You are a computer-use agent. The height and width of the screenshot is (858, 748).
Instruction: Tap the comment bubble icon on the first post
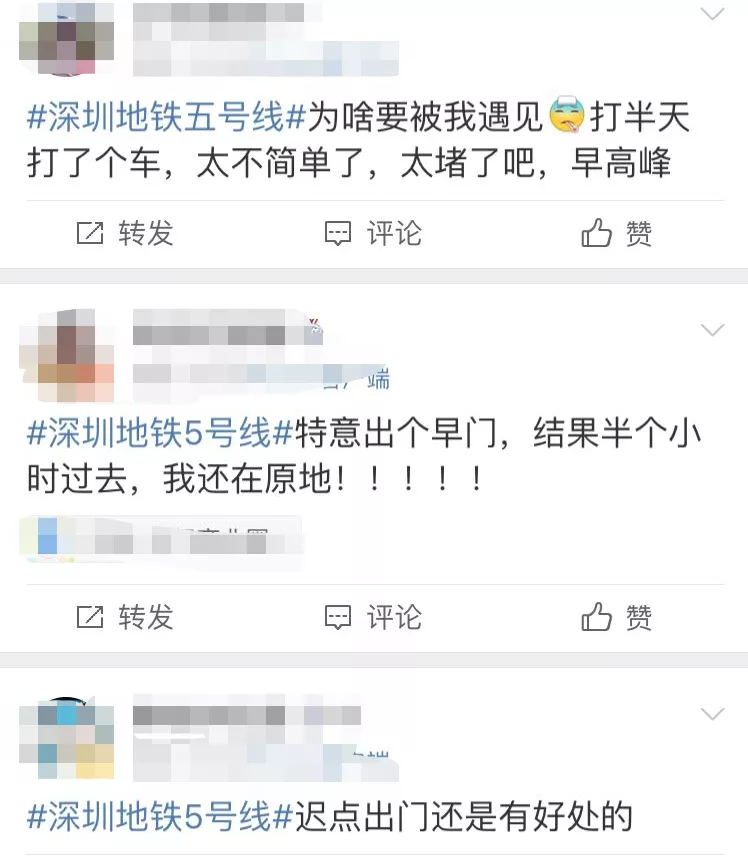(x=338, y=234)
